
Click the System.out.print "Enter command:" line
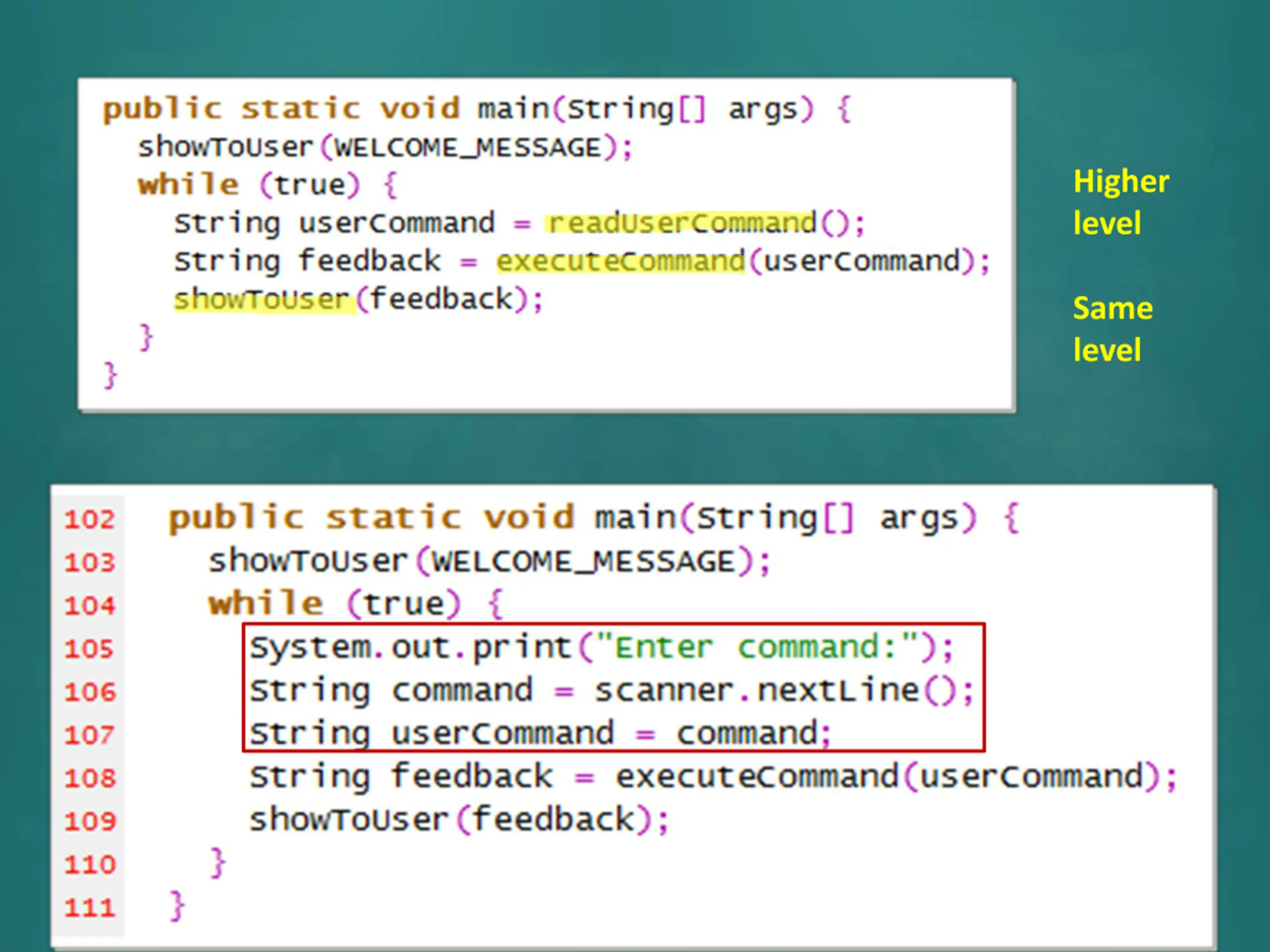pyautogui.click(x=601, y=649)
